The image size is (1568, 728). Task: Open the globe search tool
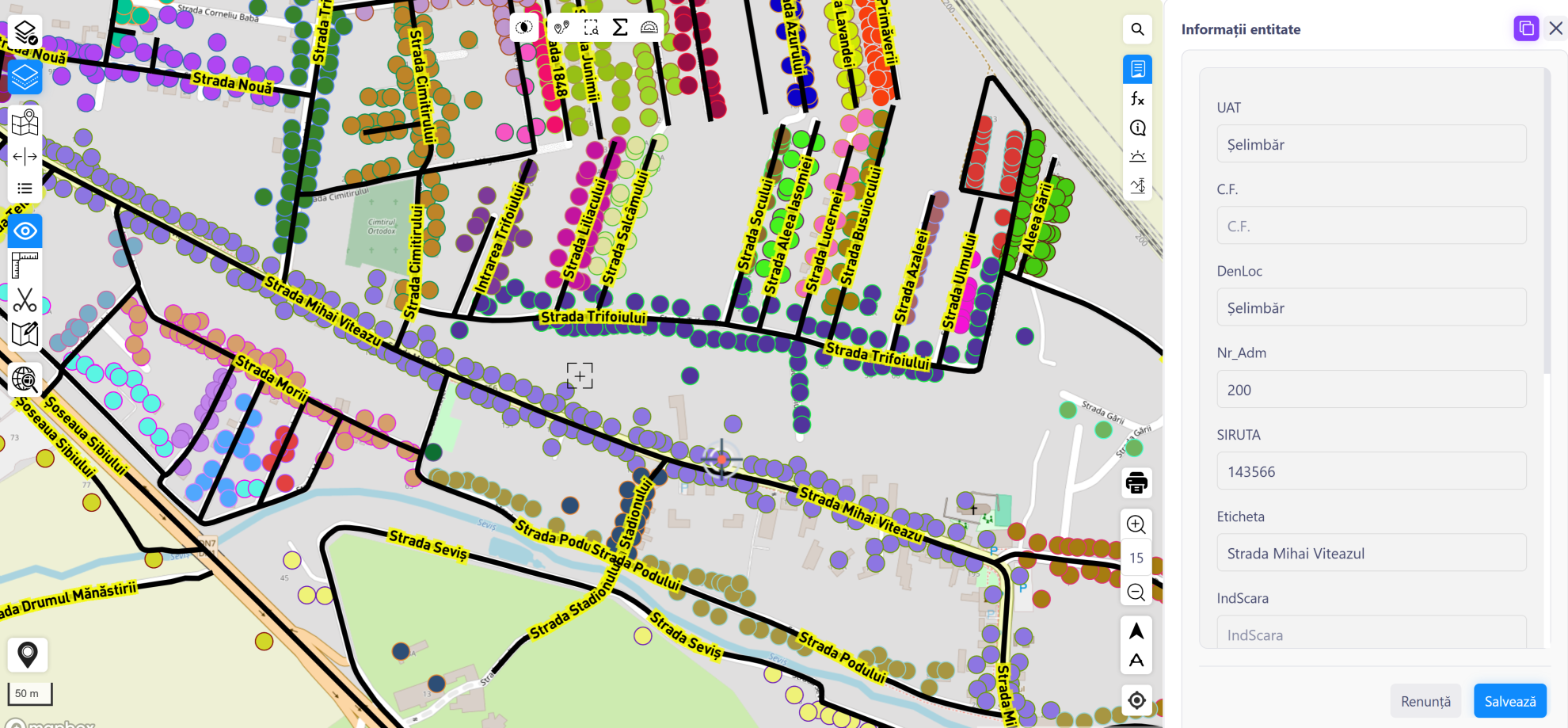coord(25,379)
